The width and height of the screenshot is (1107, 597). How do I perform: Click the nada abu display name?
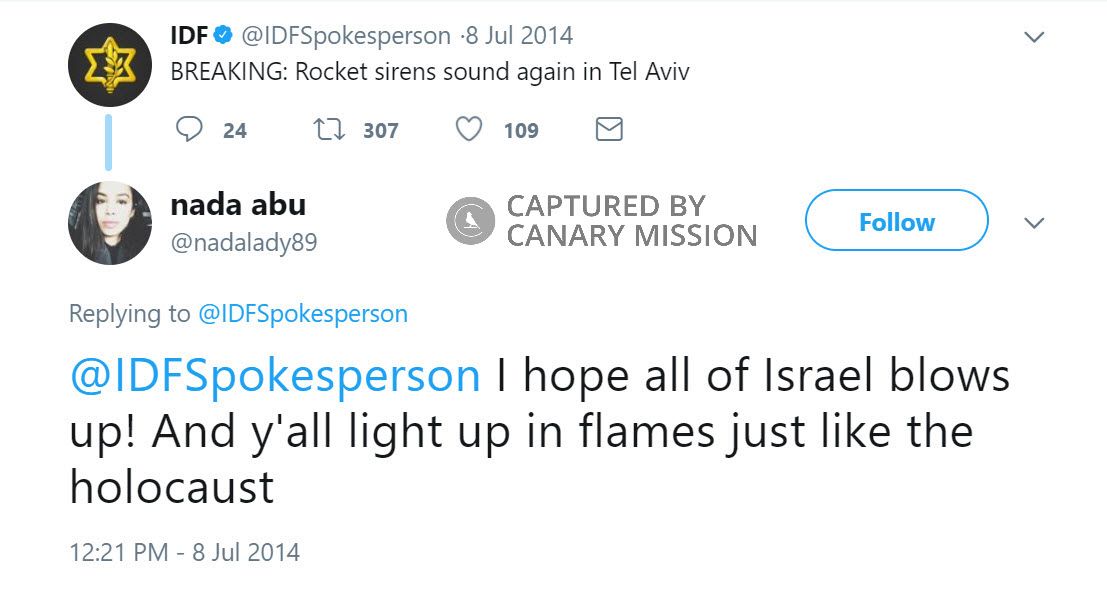click(238, 205)
